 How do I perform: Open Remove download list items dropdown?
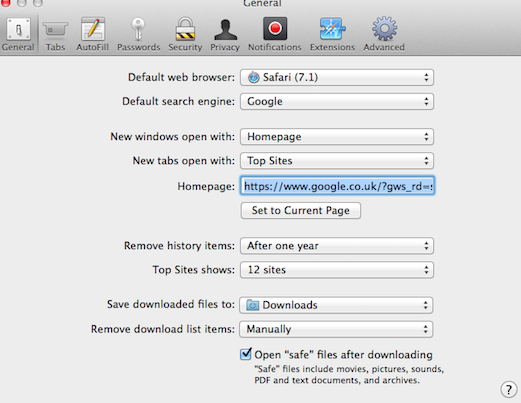[x=336, y=329]
